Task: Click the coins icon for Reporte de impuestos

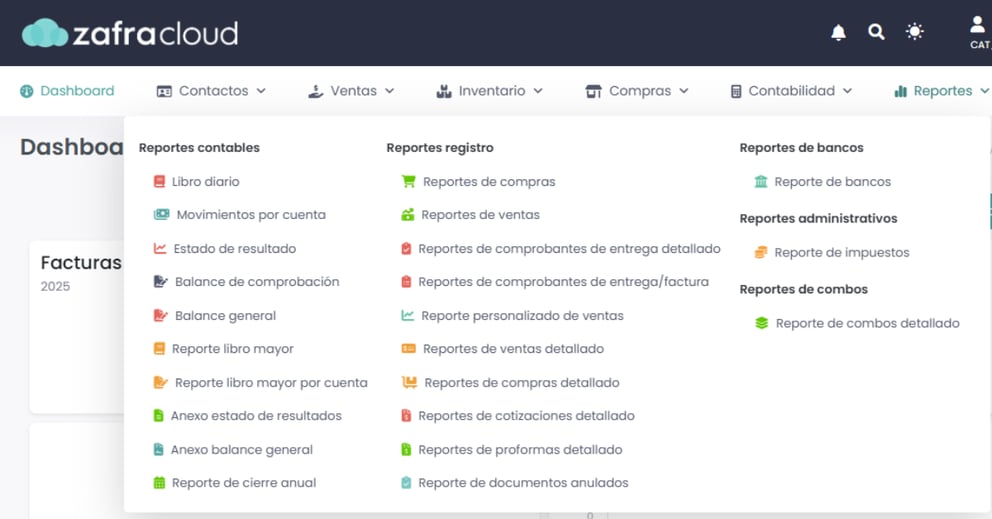Action: [761, 253]
